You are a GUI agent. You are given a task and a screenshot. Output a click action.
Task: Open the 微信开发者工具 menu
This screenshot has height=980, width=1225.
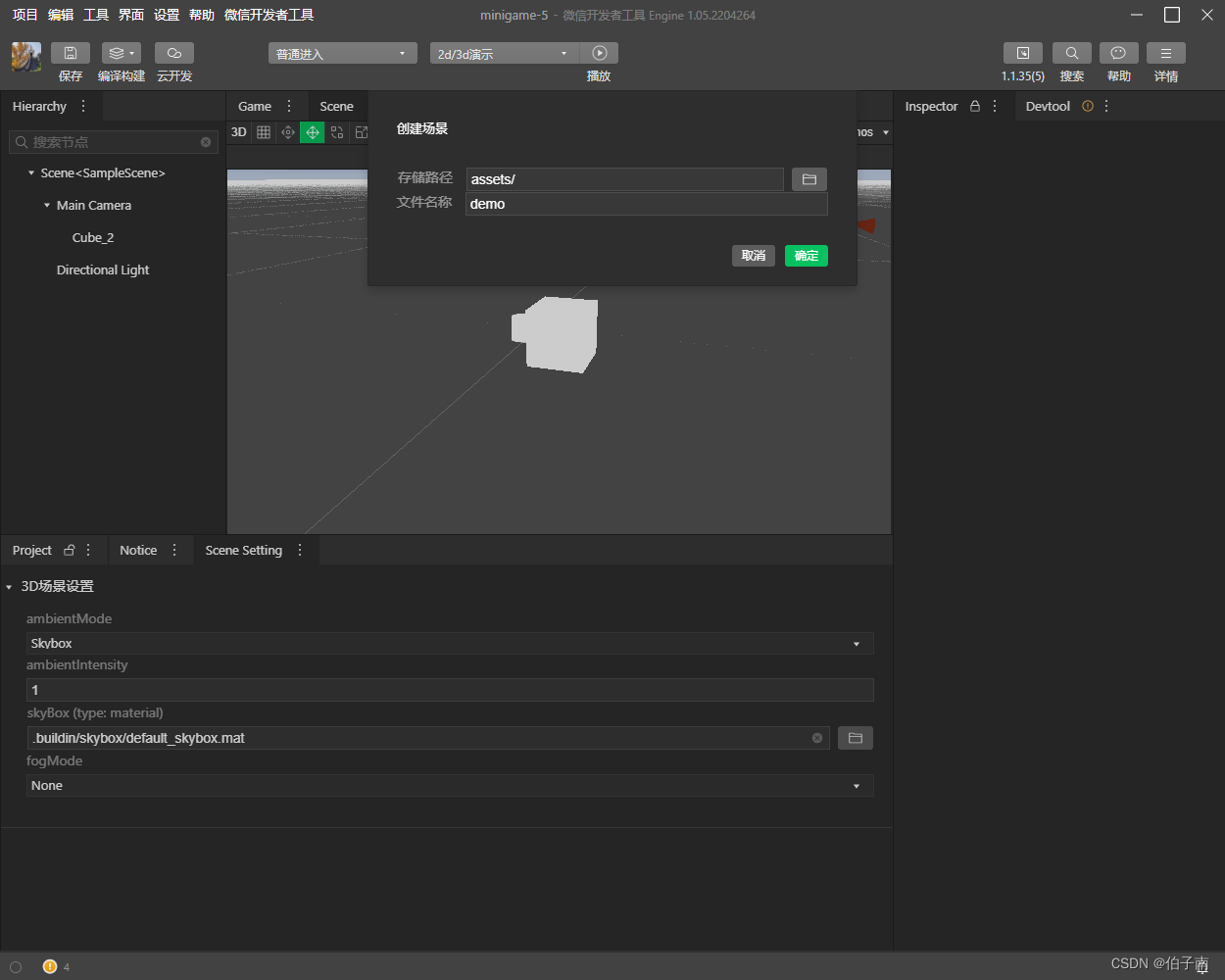pyautogui.click(x=269, y=15)
